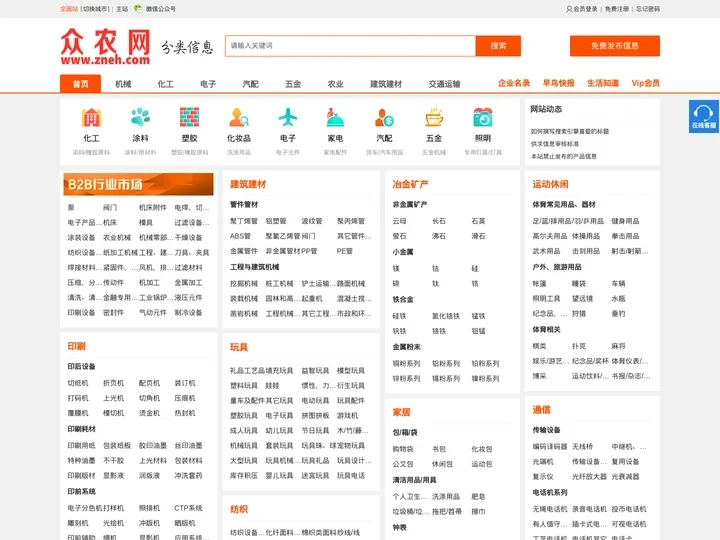Open the 企业名录 link
720x540 pixels.
(x=514, y=83)
